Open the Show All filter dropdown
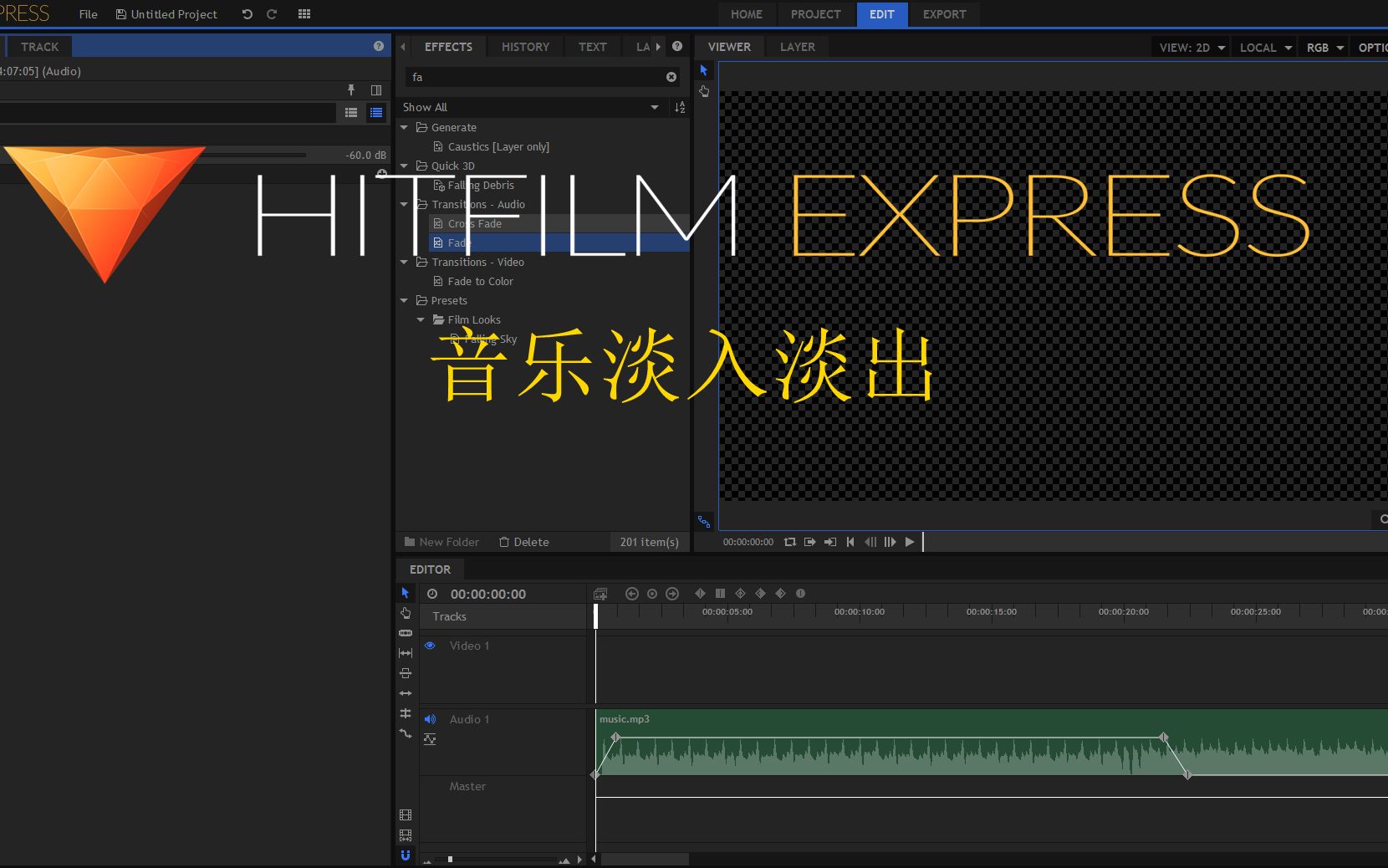Image resolution: width=1388 pixels, height=868 pixels. coord(532,107)
